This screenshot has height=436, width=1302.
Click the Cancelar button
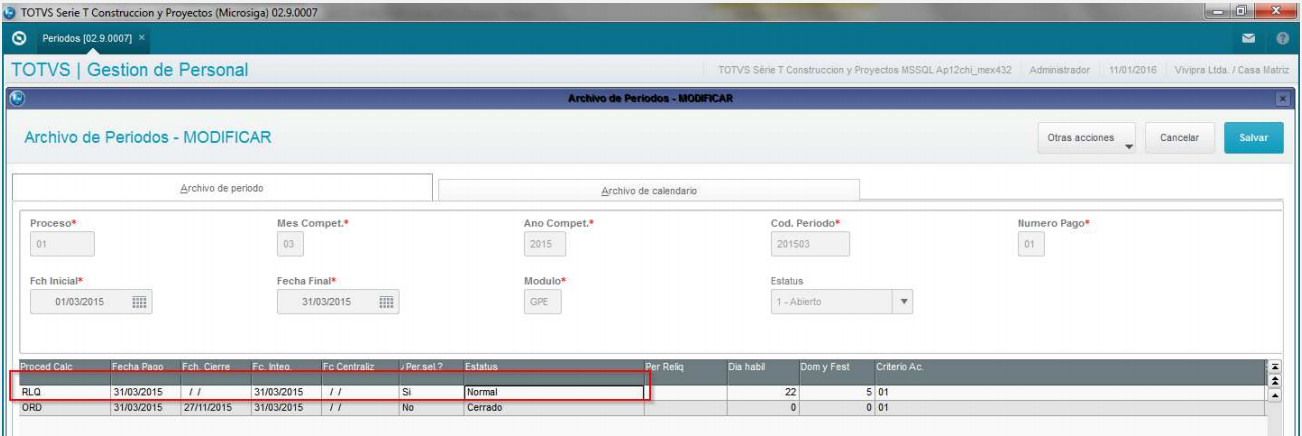(x=1179, y=138)
